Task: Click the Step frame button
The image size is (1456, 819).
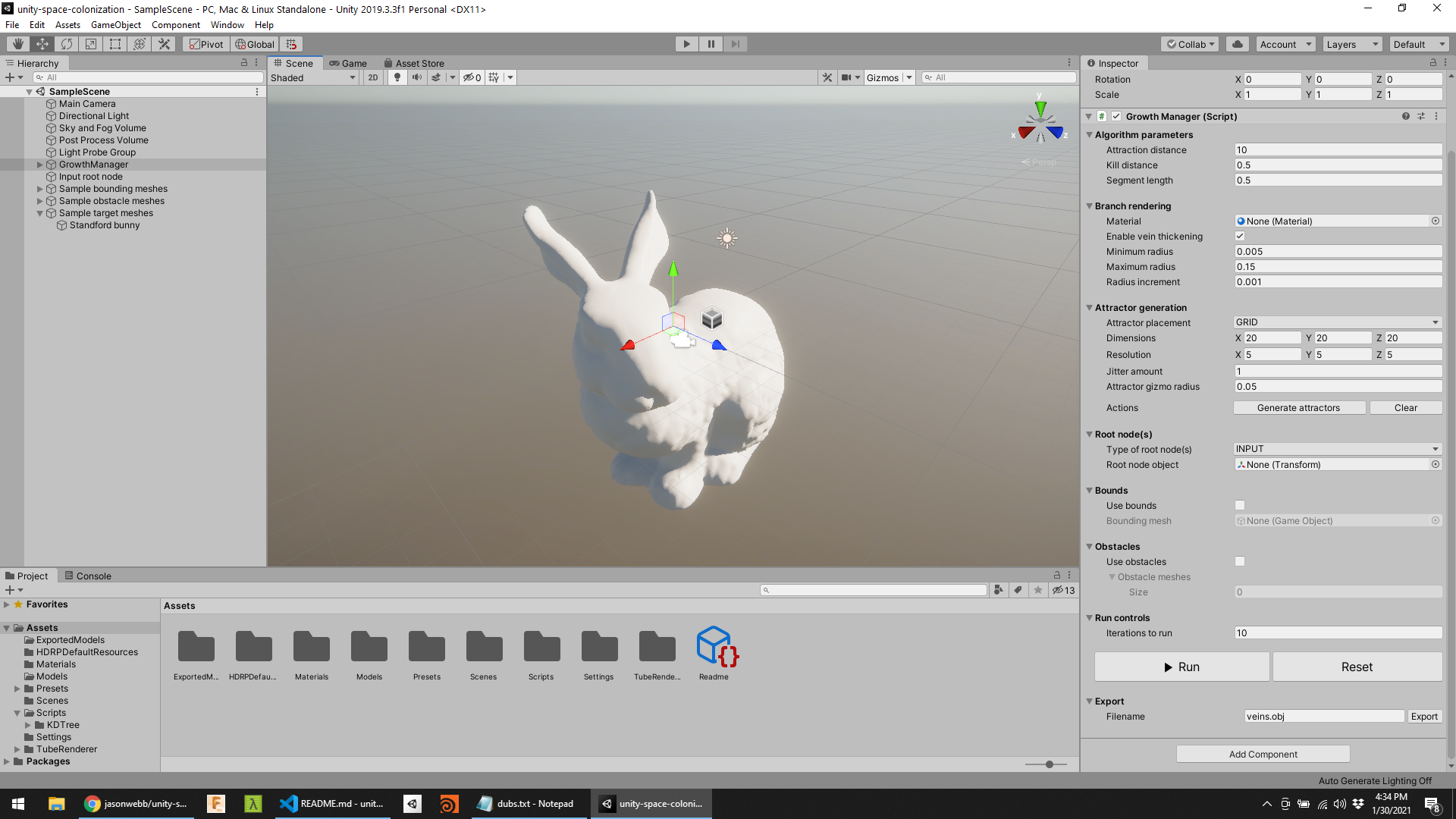Action: tap(735, 44)
